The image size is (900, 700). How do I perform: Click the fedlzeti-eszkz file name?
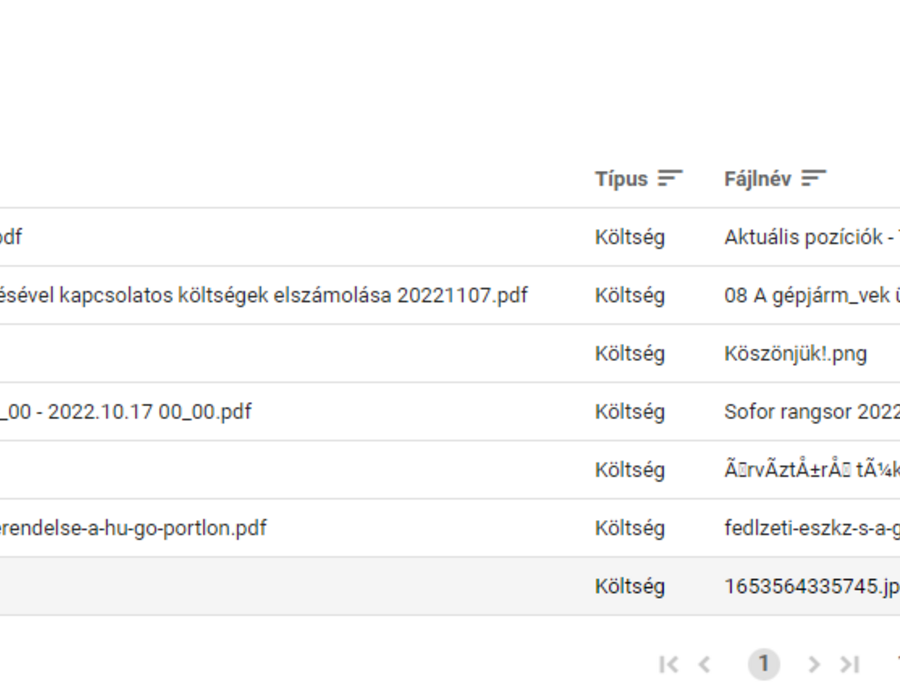tap(812, 528)
